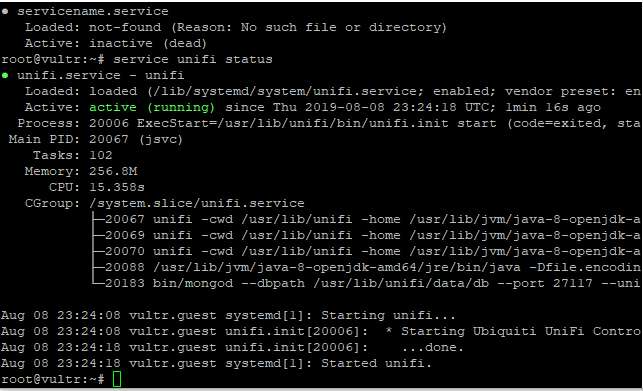The image size is (643, 391).
Task: Click the CPU value 15.358s
Action: [117, 187]
